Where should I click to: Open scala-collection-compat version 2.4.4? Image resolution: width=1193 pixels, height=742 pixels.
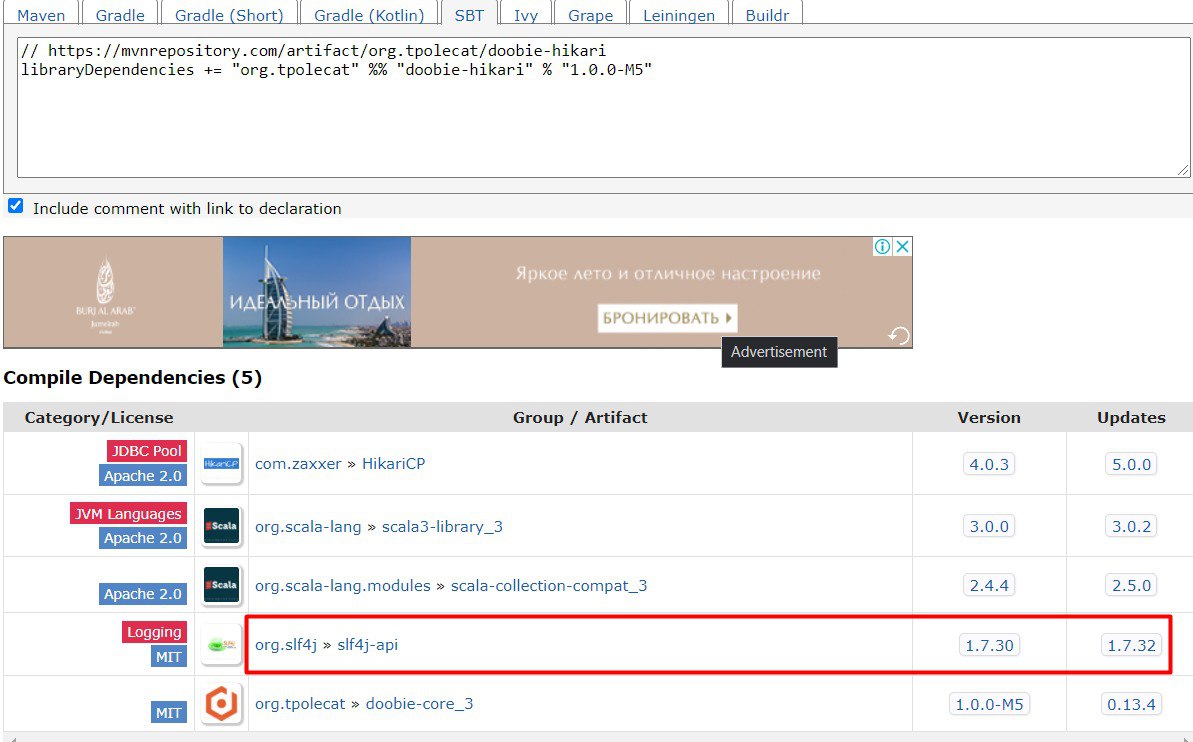tap(988, 585)
